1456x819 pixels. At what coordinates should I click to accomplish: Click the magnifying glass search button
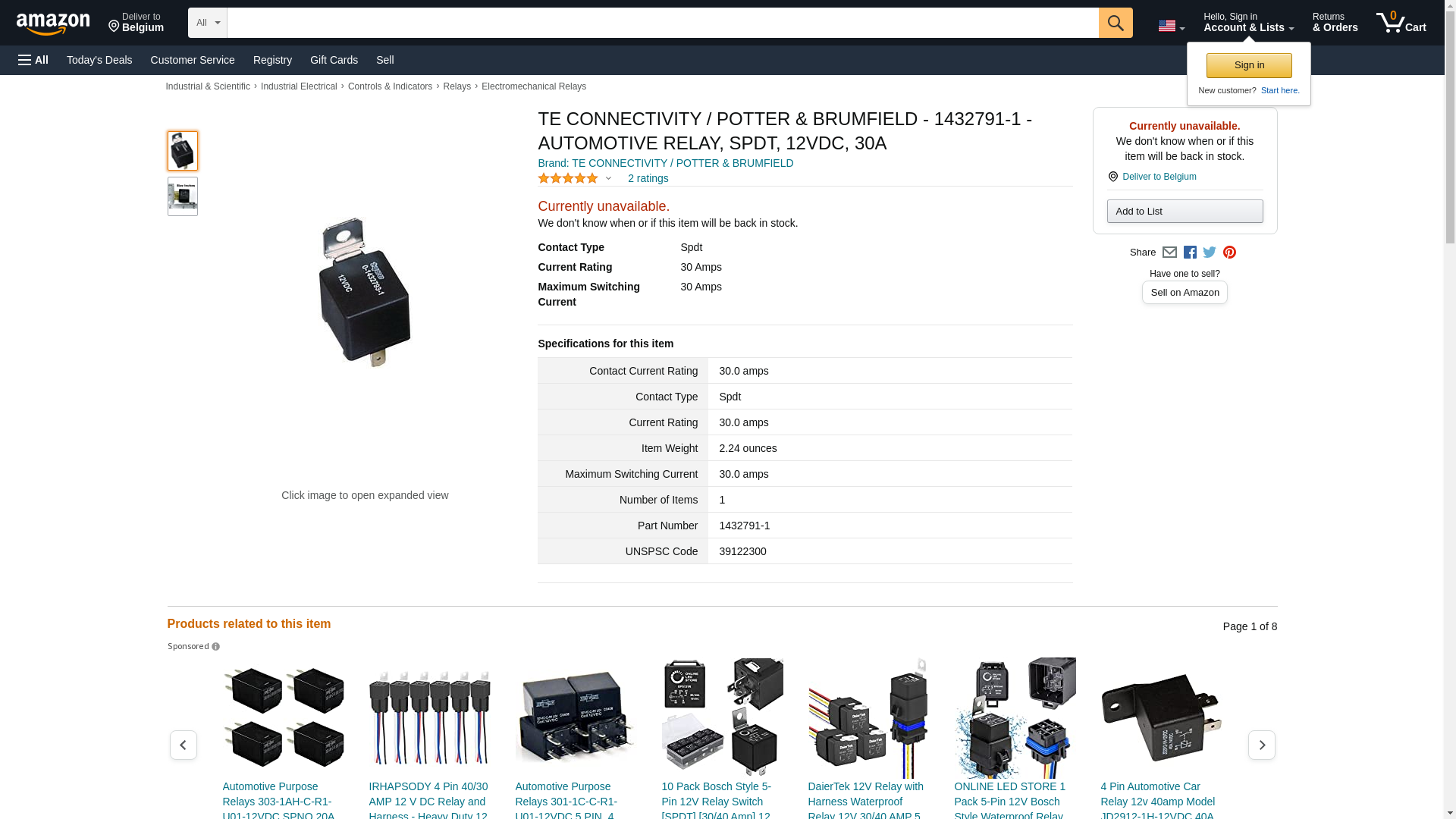tap(1115, 23)
